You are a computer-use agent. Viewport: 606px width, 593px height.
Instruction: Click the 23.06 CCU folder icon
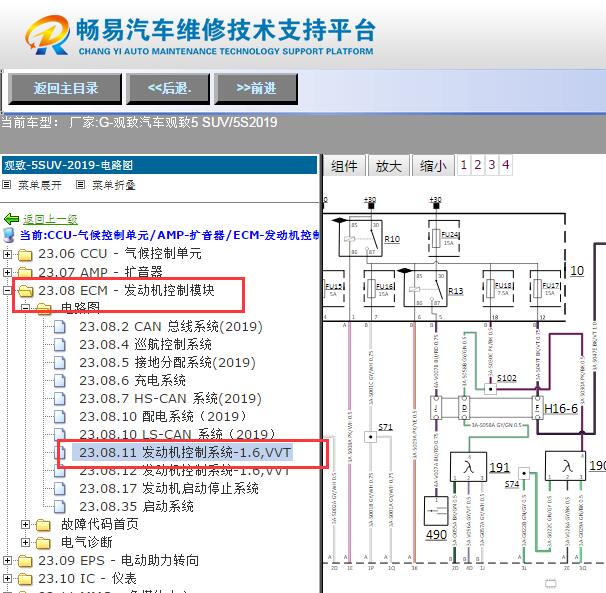pos(25,254)
